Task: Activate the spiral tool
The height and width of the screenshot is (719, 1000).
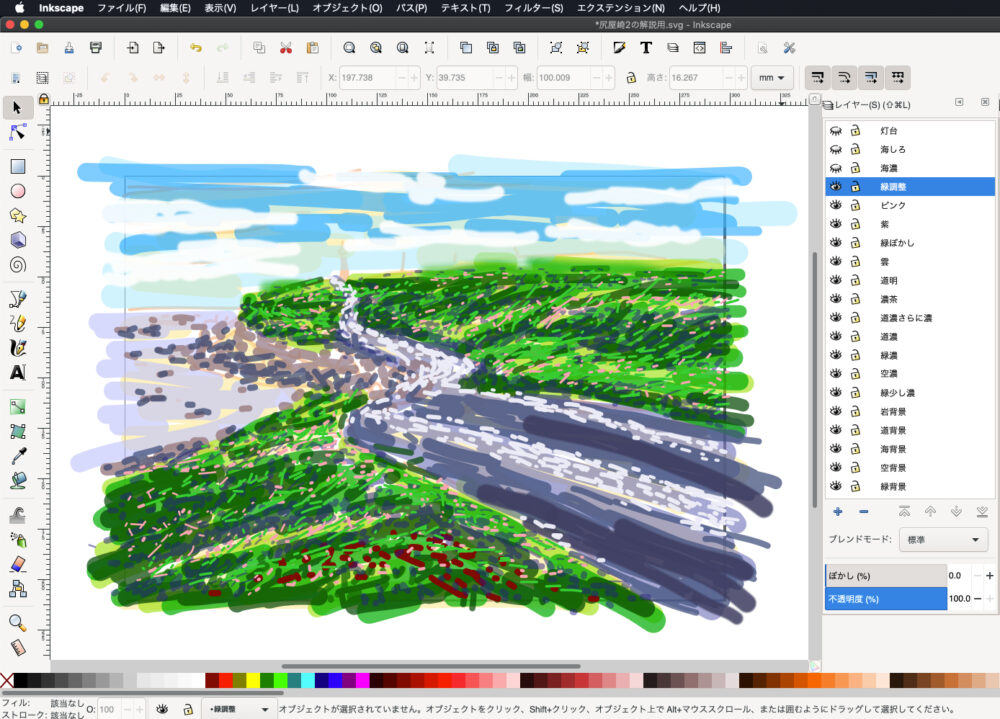Action: point(17,265)
